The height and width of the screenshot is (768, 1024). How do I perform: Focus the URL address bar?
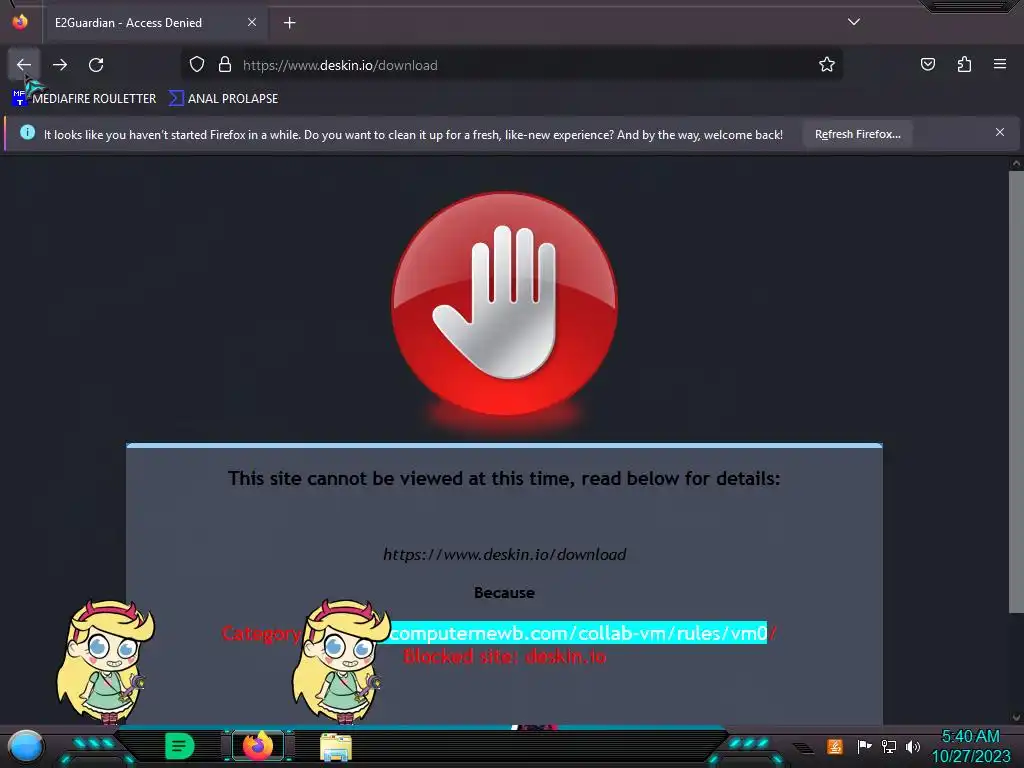pos(511,65)
